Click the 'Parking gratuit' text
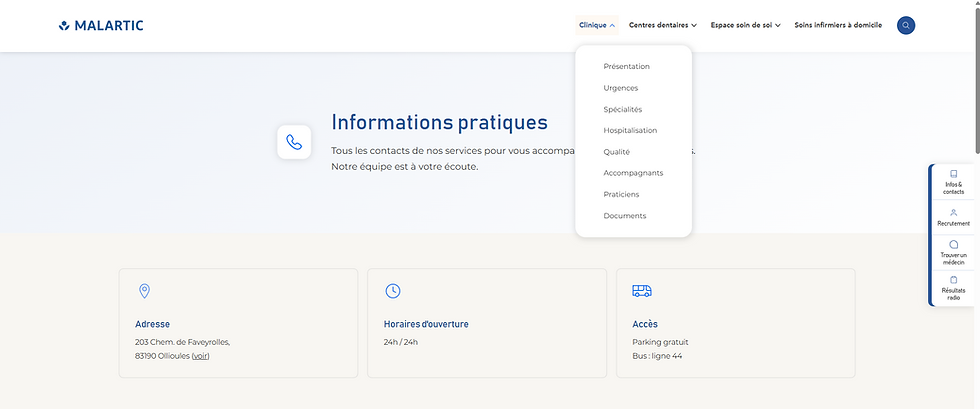980x409 pixels. point(661,342)
